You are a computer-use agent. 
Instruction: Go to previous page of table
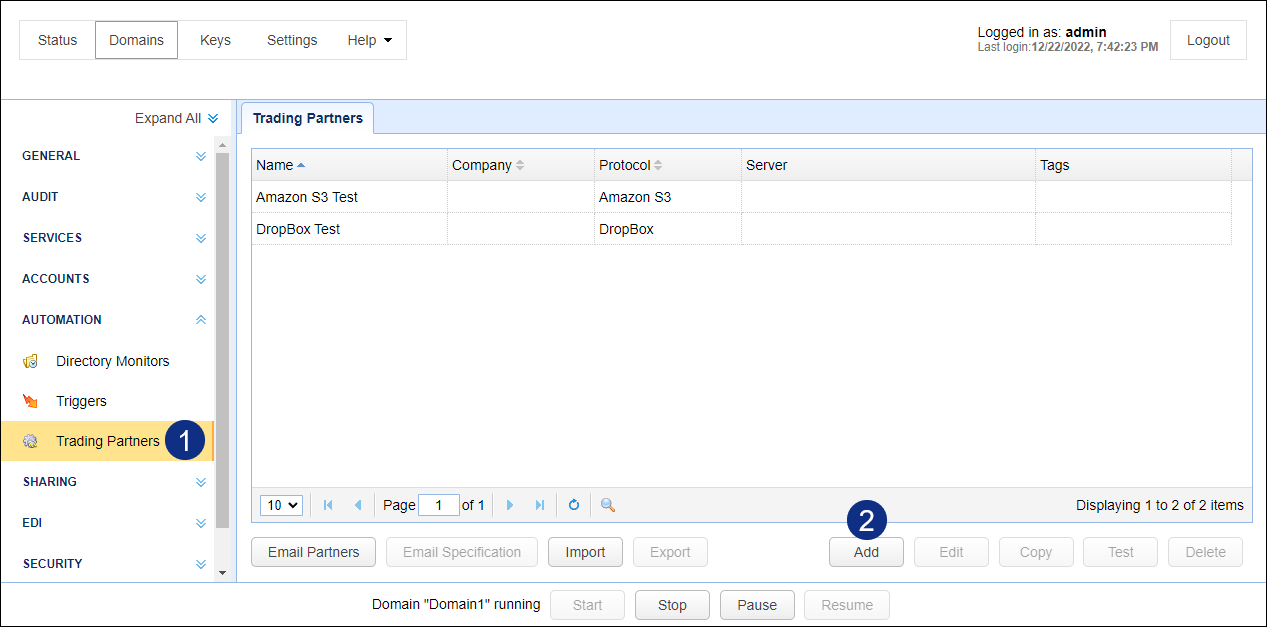coord(358,505)
